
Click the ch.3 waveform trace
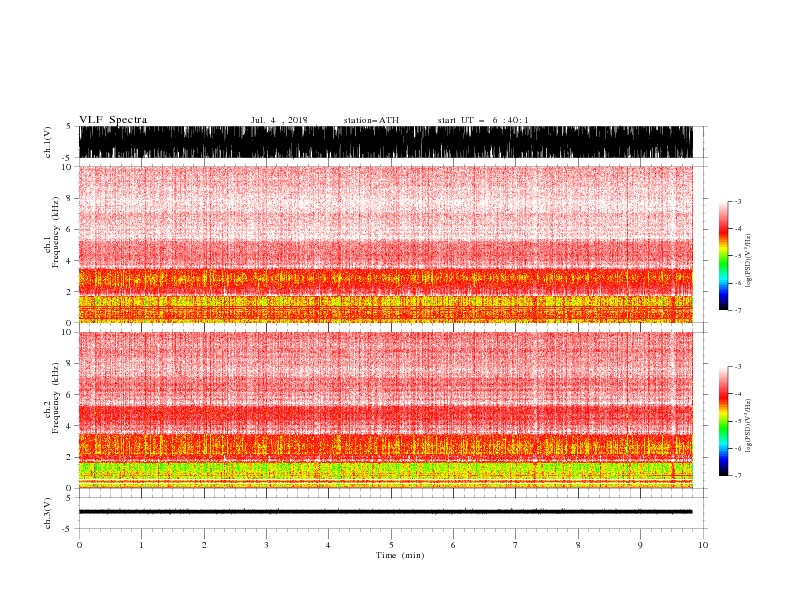click(x=386, y=512)
